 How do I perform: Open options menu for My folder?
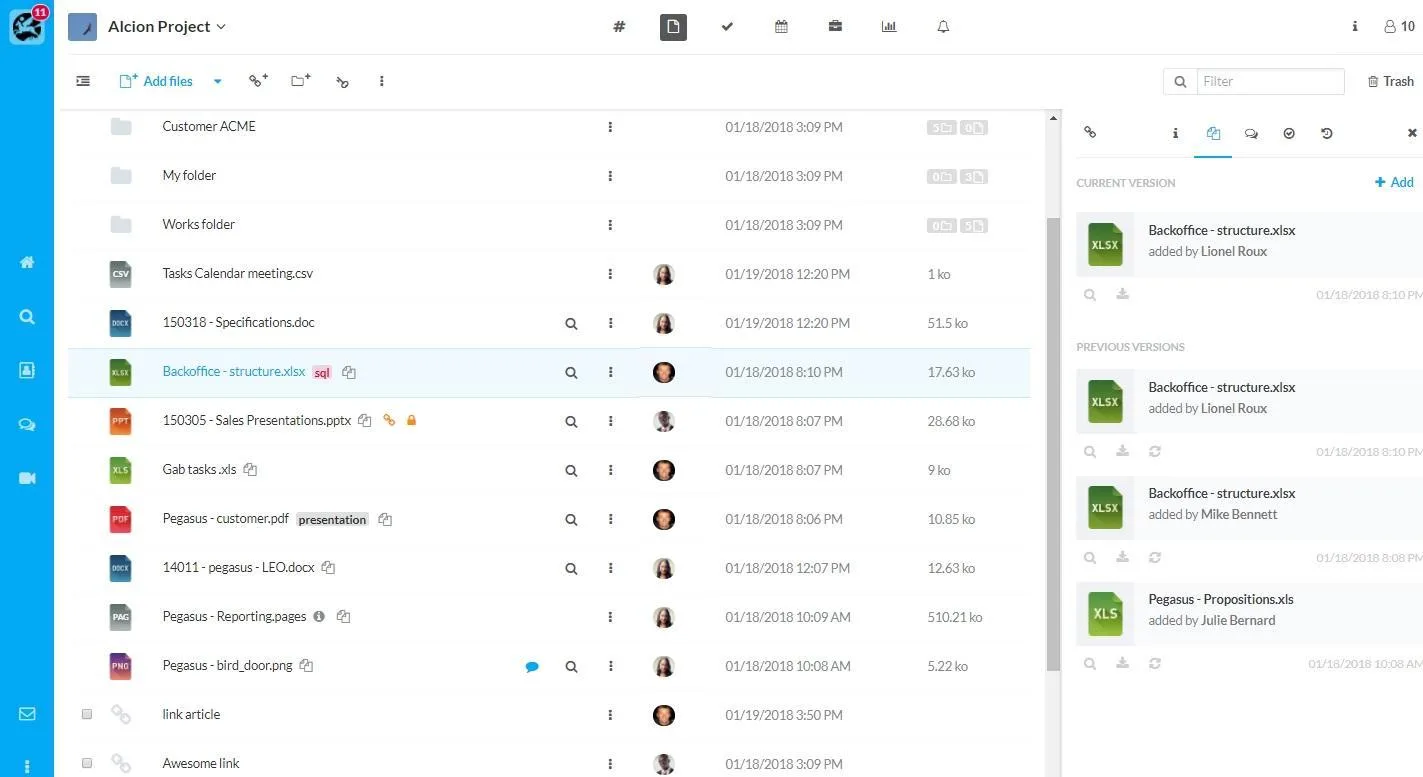coord(610,176)
